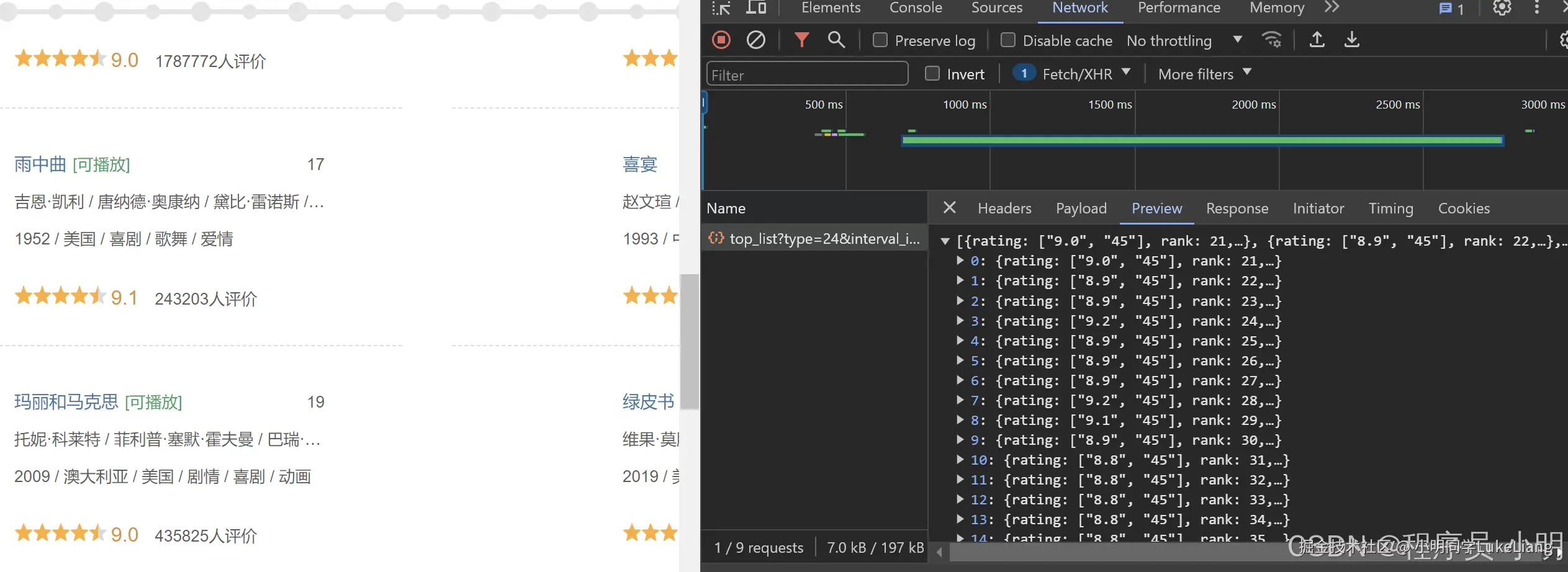Enable the Disable cache checkbox
Screen dimensions: 1568x572
[1008, 40]
